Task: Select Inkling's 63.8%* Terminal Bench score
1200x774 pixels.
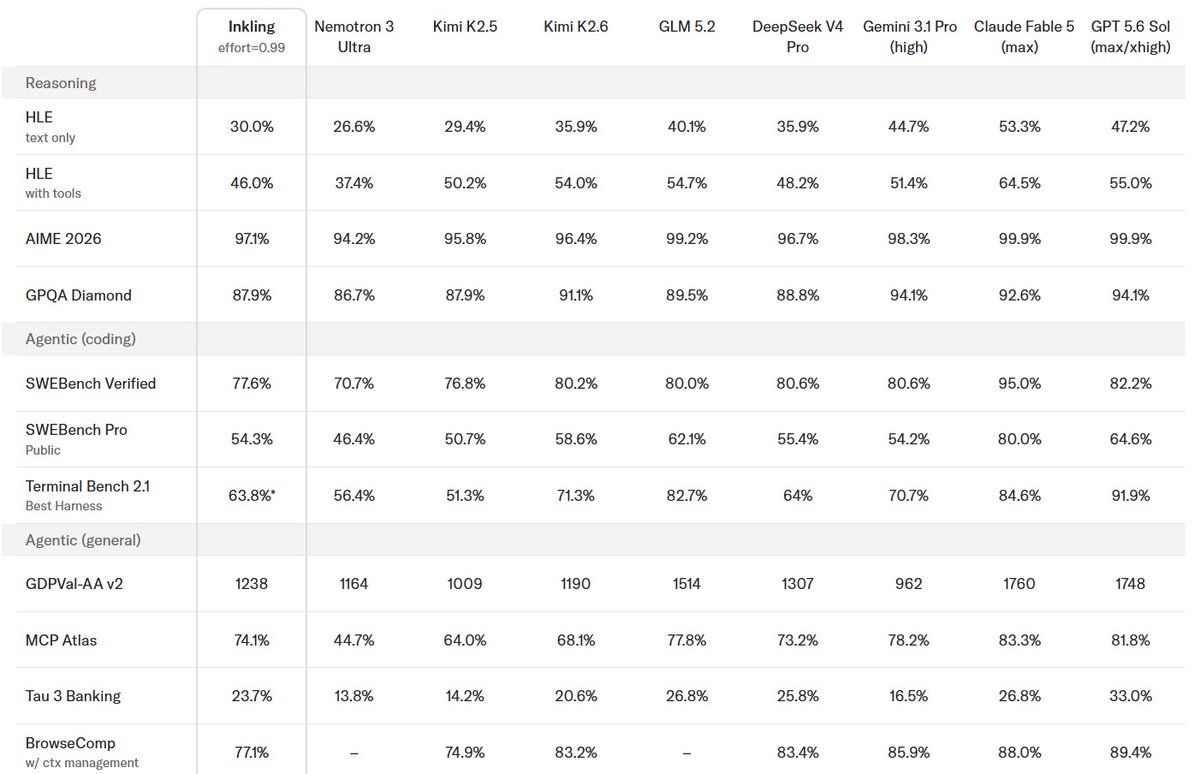Action: (x=251, y=495)
